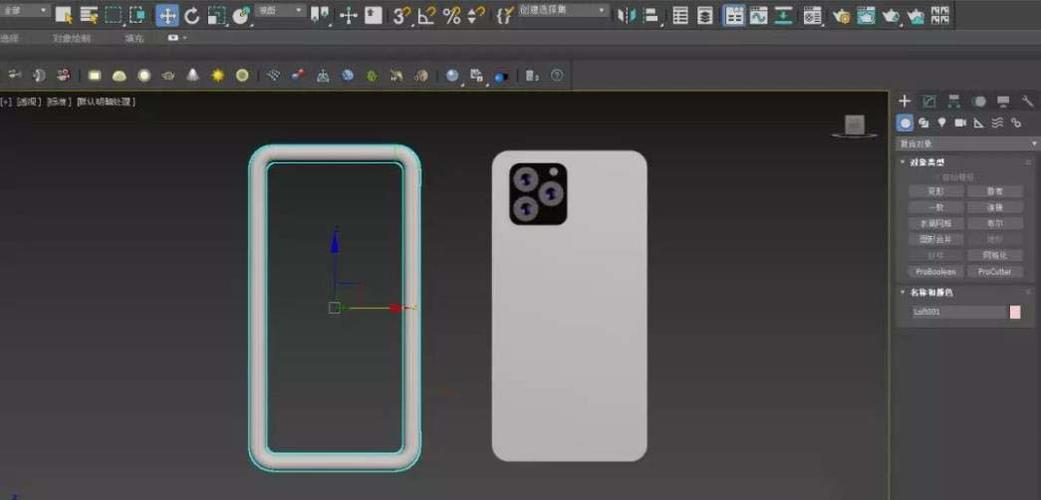Open the Material Editor
Screen dimensions: 1041x500
[813, 15]
